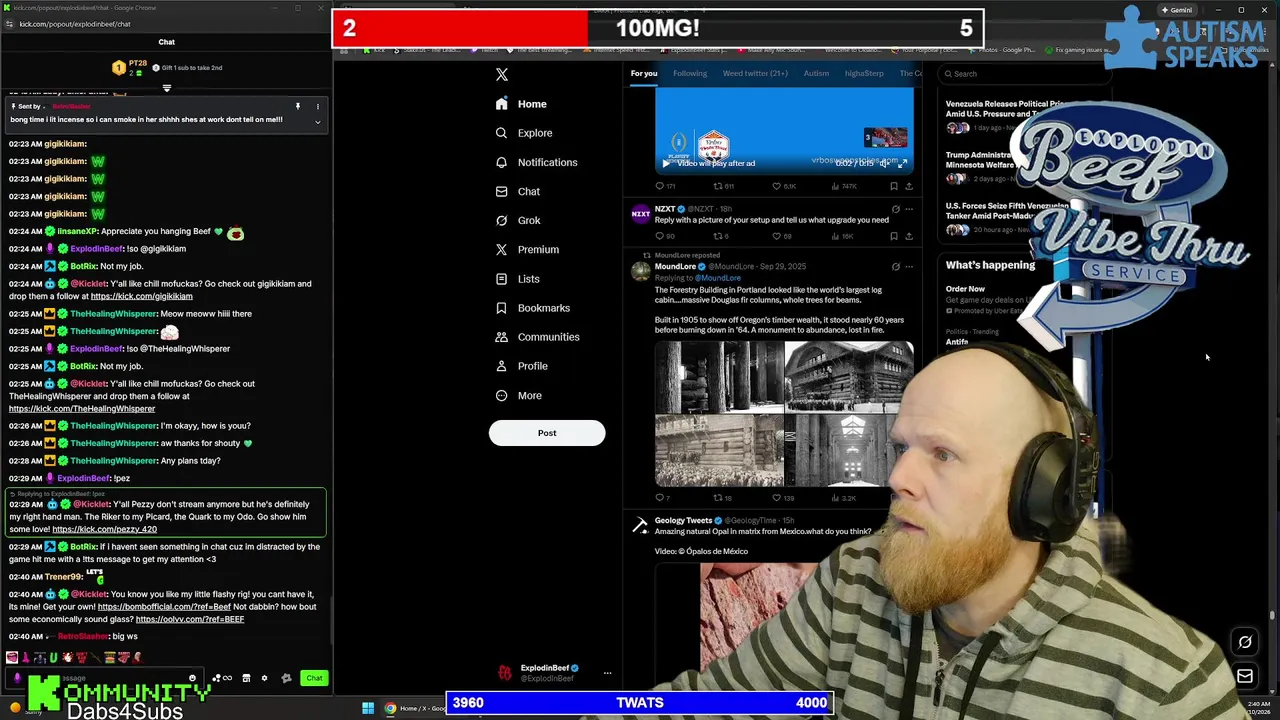The width and height of the screenshot is (1280, 720).
Task: Open the X messages floating button
Action: click(x=1245, y=677)
